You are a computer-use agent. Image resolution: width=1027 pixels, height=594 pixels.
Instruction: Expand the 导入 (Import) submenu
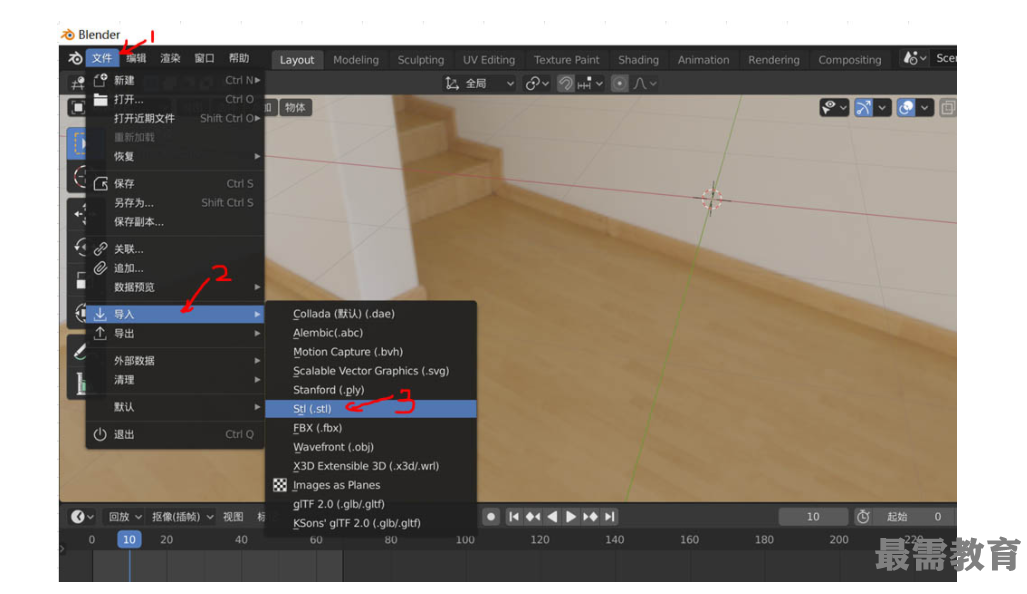coord(176,314)
